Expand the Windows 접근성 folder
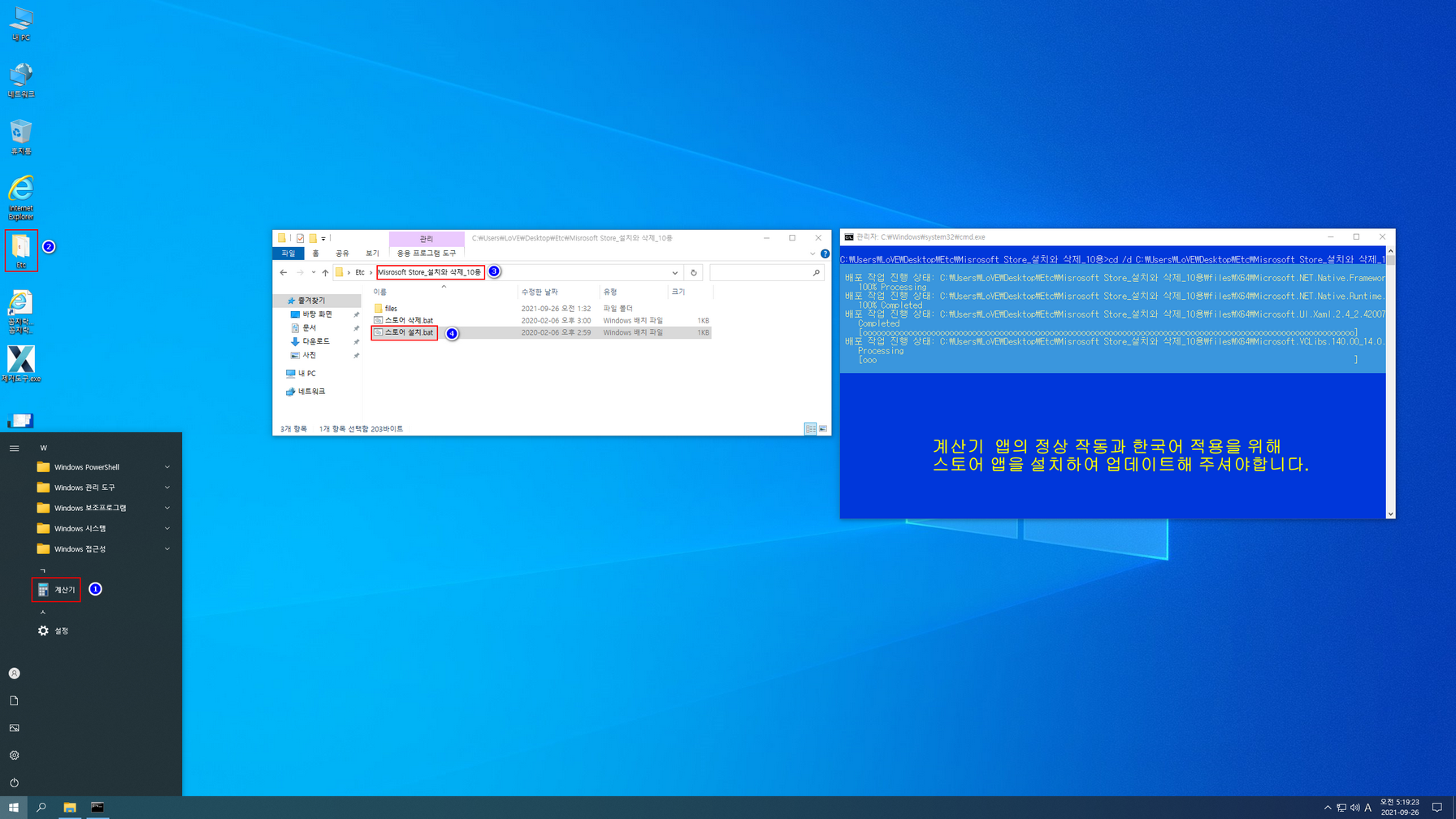 (106, 549)
